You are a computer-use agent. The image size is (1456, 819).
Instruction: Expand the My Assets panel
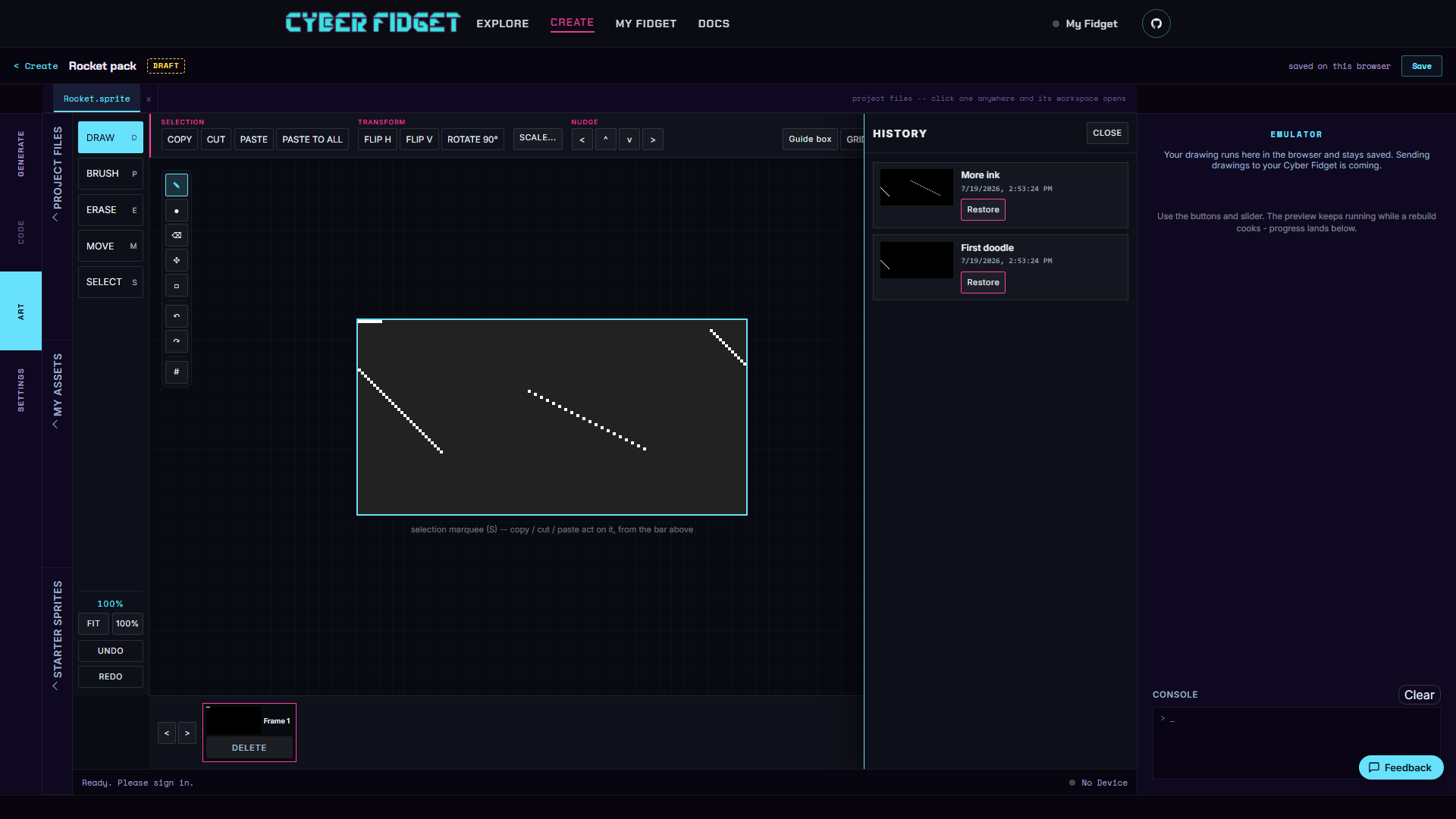pos(57,391)
